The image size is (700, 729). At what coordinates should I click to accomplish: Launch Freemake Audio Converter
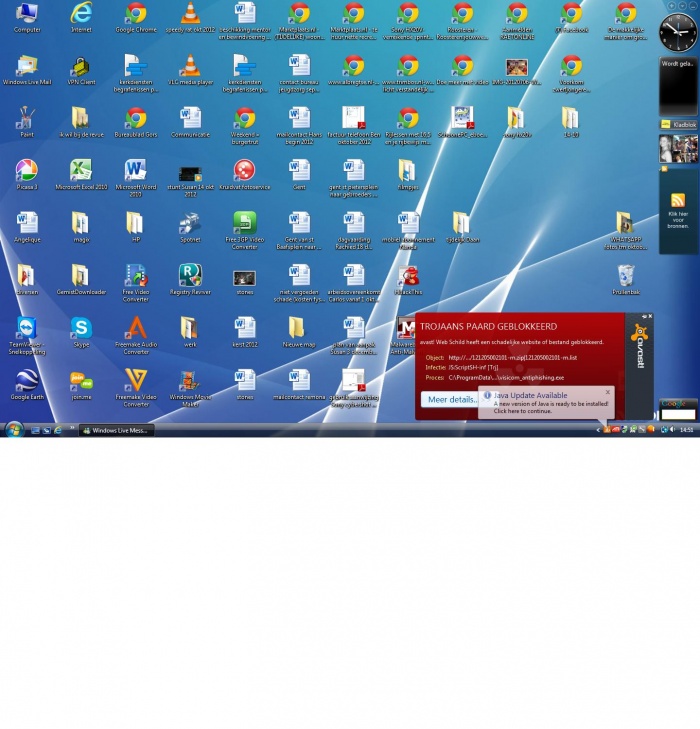coord(136,336)
